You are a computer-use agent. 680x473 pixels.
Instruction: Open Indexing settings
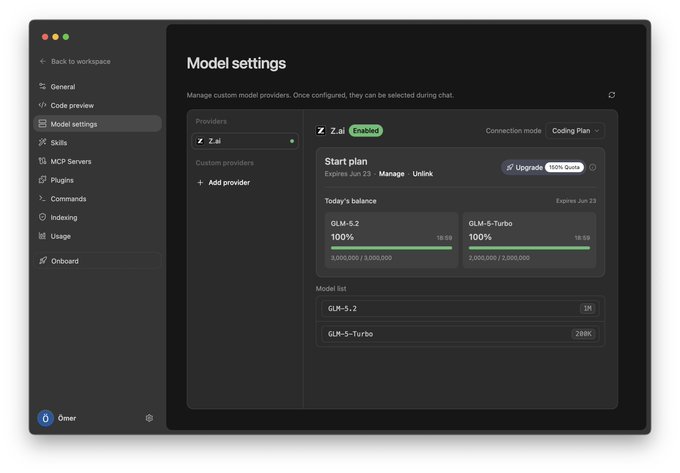pyautogui.click(x=97, y=217)
